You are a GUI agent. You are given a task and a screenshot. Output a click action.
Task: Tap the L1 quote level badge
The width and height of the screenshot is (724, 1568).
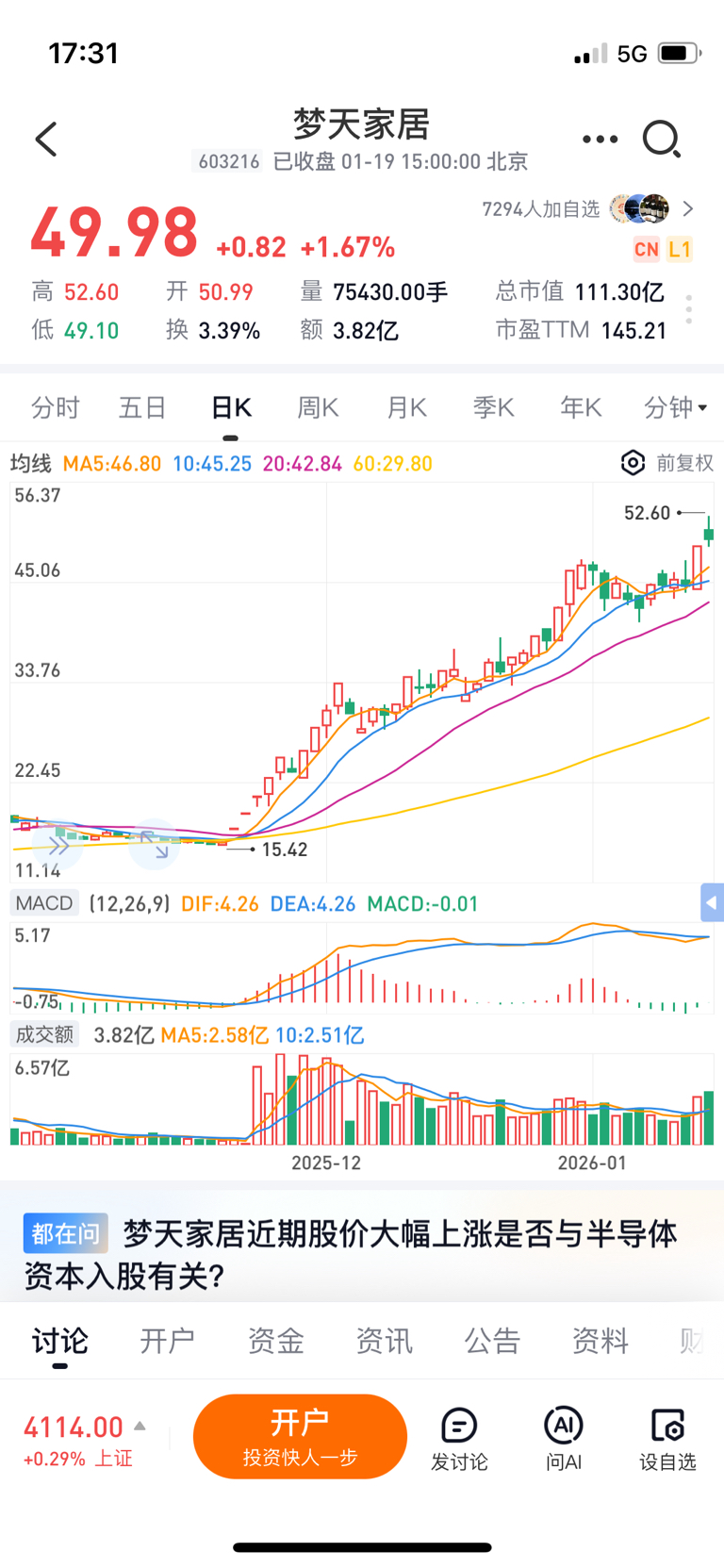(x=680, y=249)
